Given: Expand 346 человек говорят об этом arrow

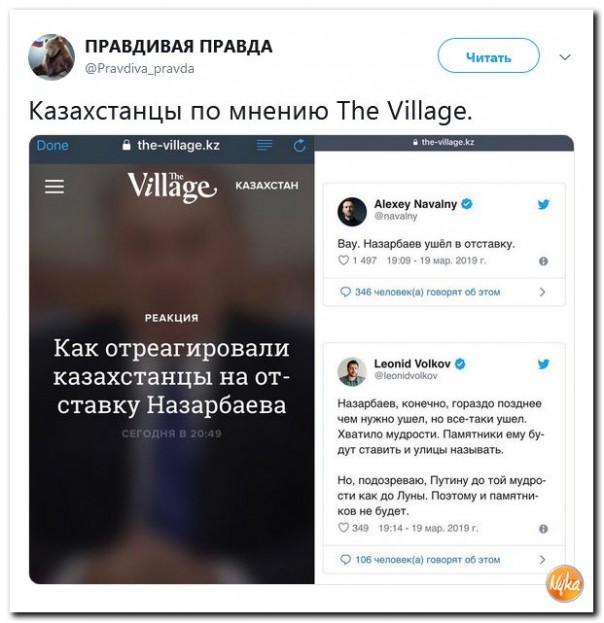Looking at the screenshot, I should (542, 292).
